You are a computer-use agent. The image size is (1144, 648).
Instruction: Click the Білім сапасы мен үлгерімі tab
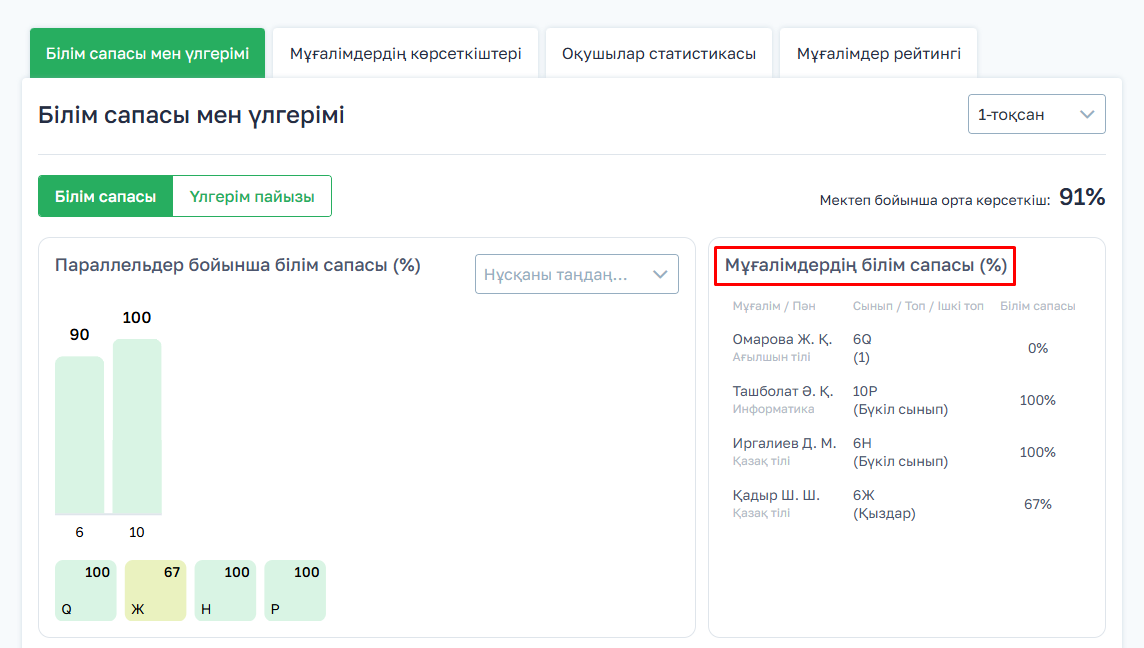click(147, 54)
